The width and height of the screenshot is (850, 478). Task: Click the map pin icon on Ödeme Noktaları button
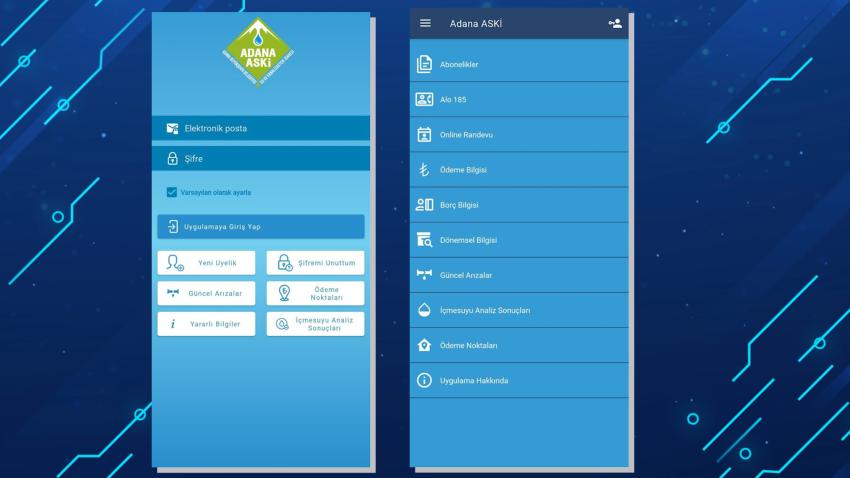coord(284,293)
